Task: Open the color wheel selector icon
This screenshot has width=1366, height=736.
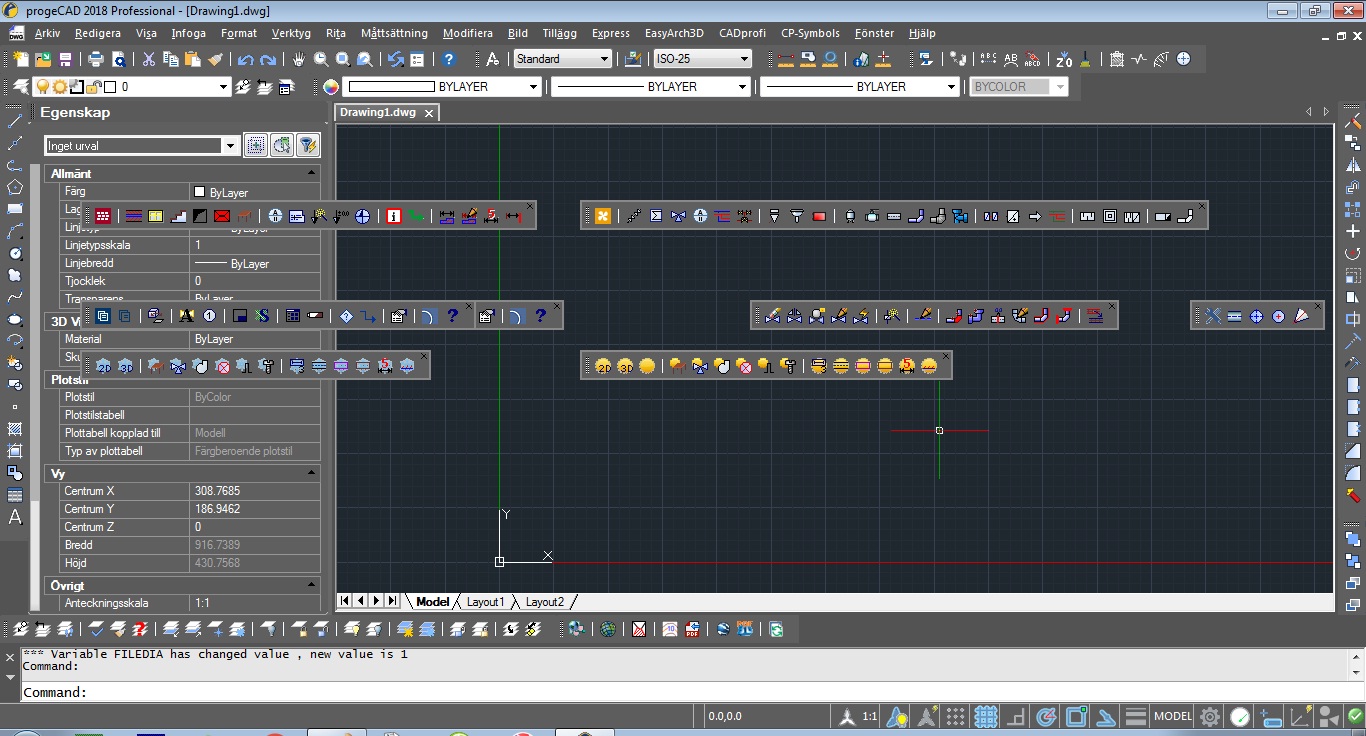Action: pos(331,87)
